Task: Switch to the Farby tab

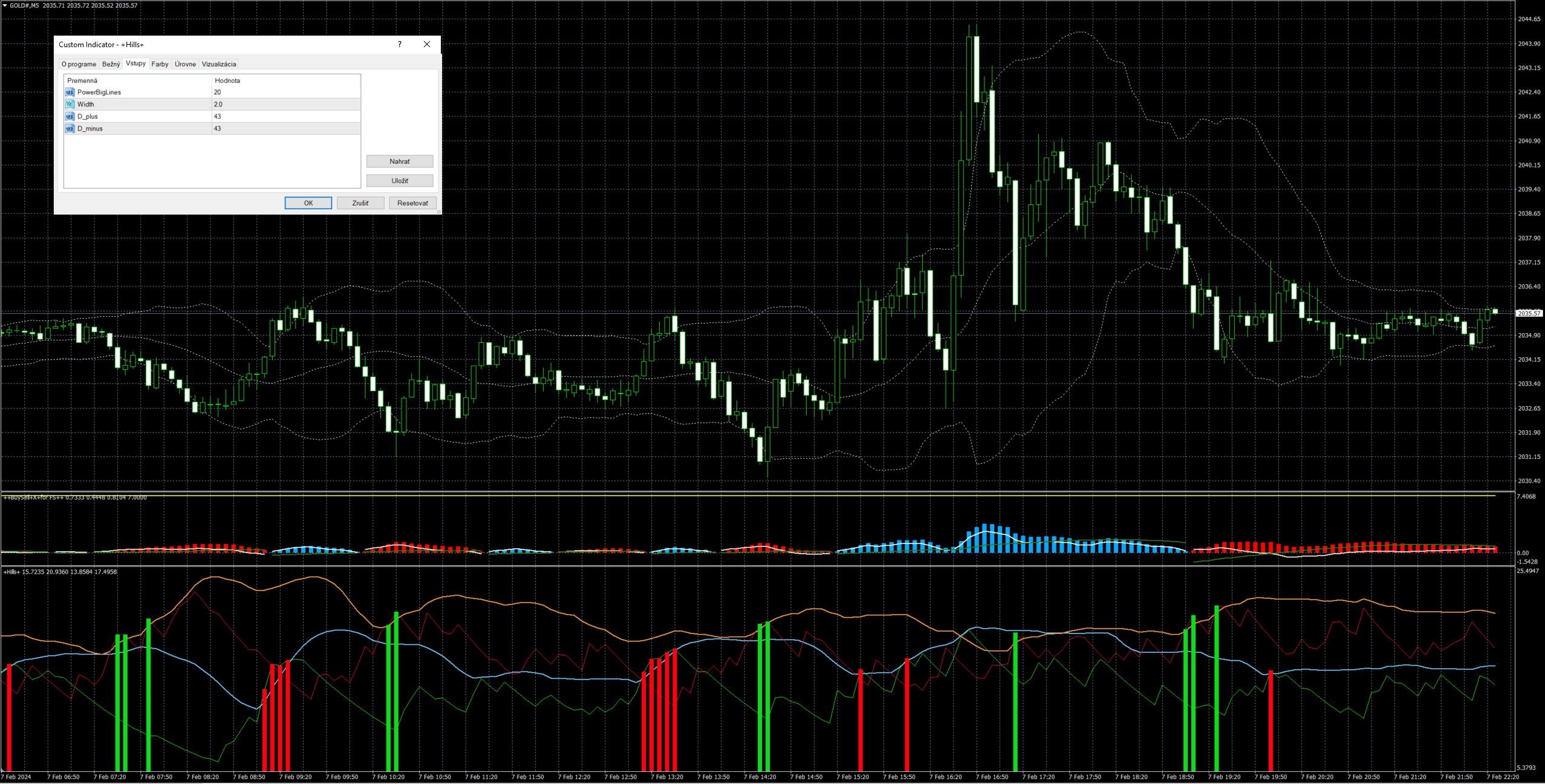Action: click(160, 64)
